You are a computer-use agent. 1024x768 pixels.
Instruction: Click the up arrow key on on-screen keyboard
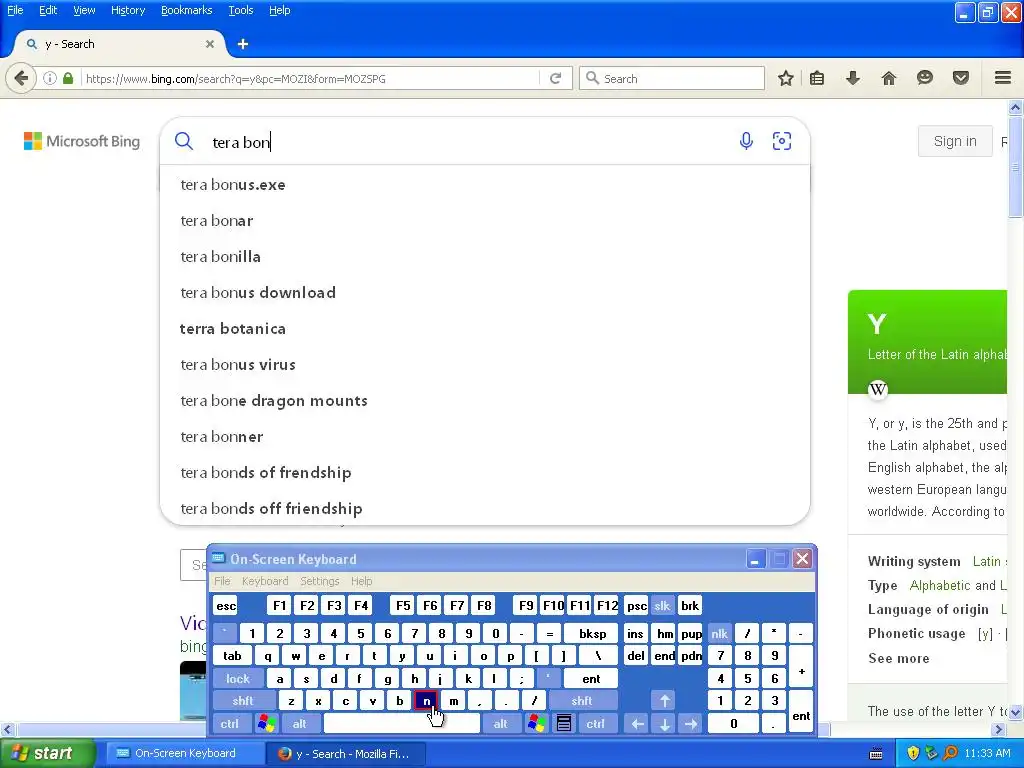[664, 701]
